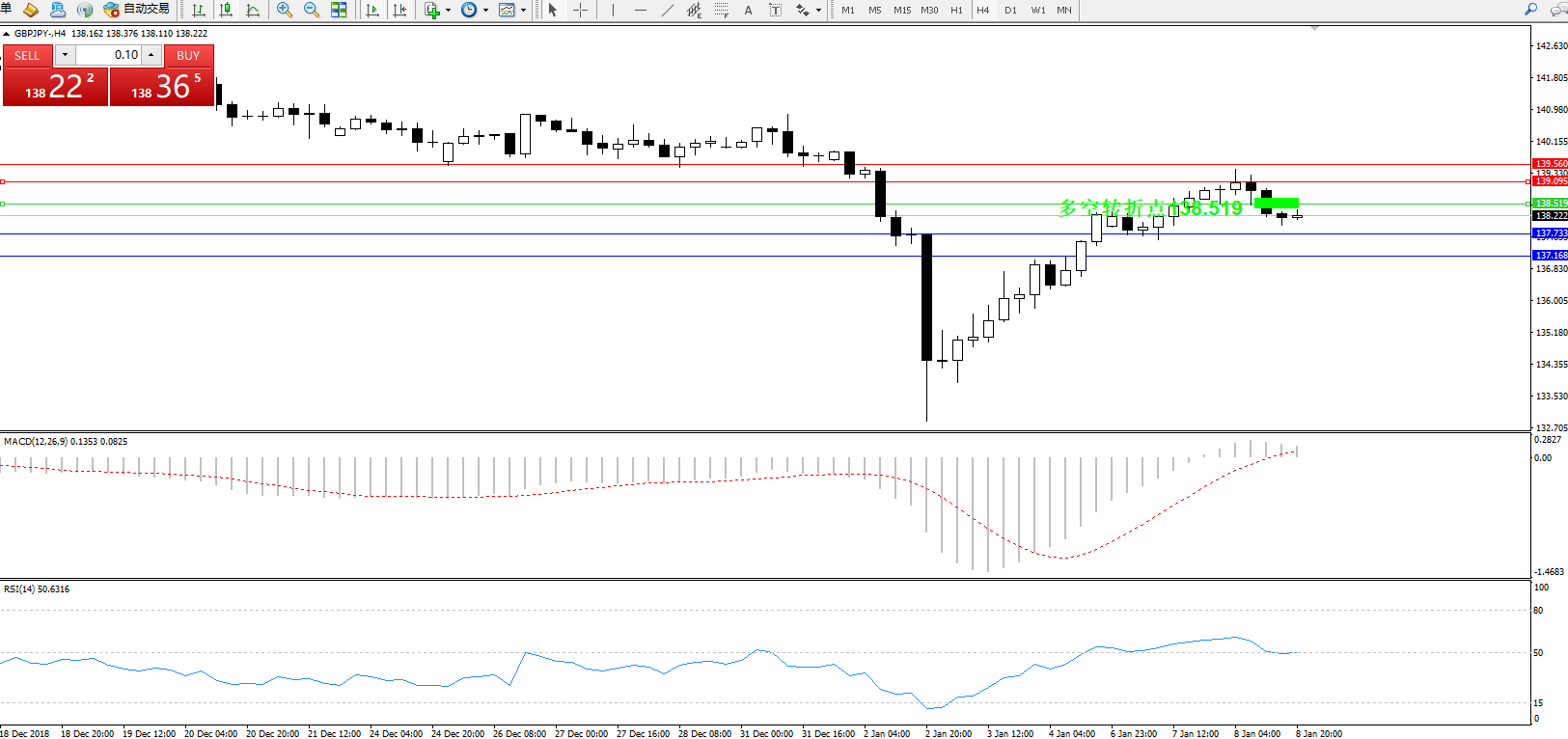Select the horizontal line drawing tool
The image size is (1568, 739).
pyautogui.click(x=641, y=10)
